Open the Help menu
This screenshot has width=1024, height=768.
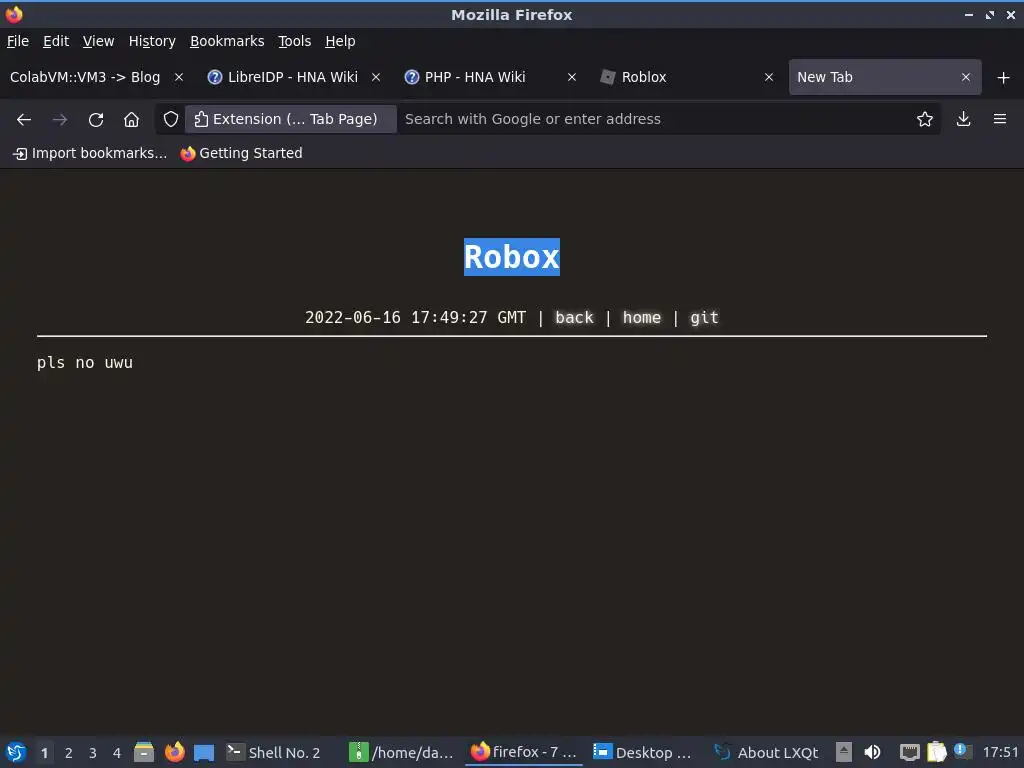pos(340,41)
